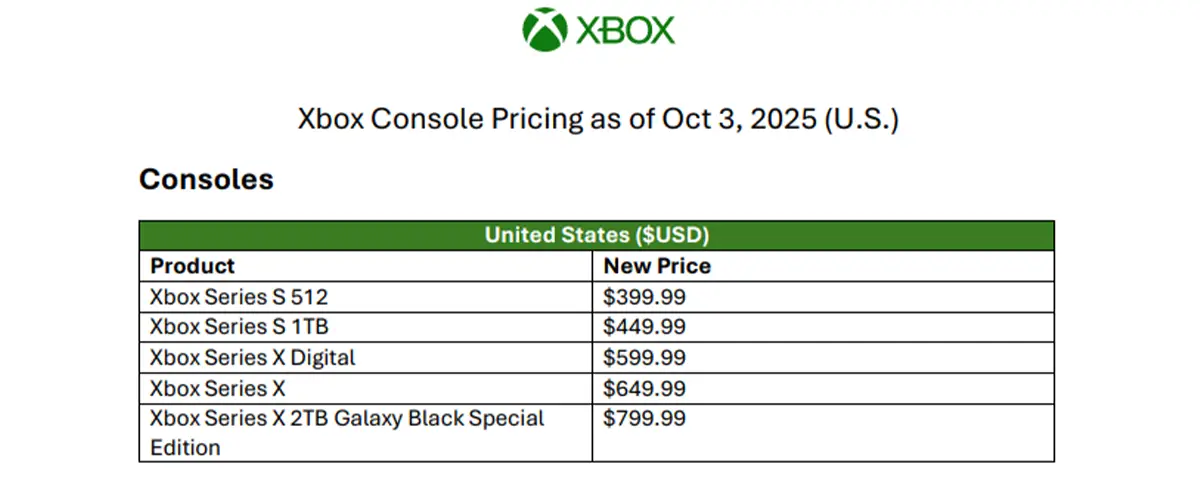Select the Product column header
This screenshot has height=488, width=1200.
tap(365, 266)
